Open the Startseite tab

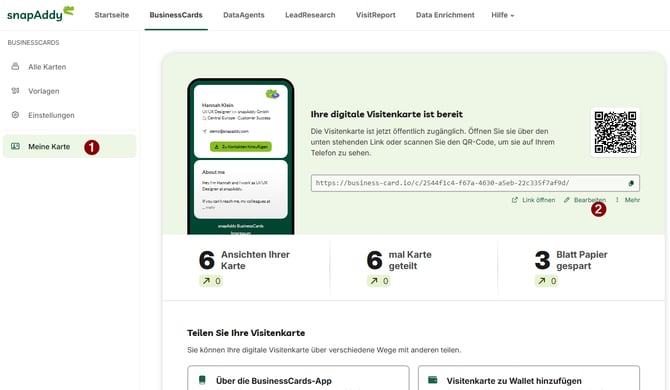112,15
